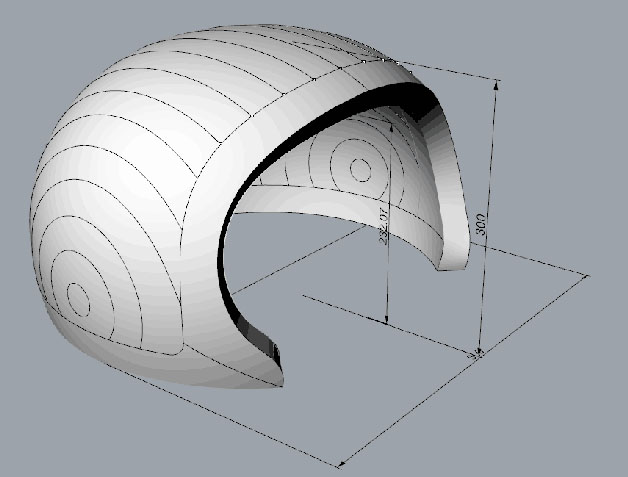Click the long diagonal dimension line at bottom-left
This screenshot has height=477, width=628.
pyautogui.click(x=200, y=400)
